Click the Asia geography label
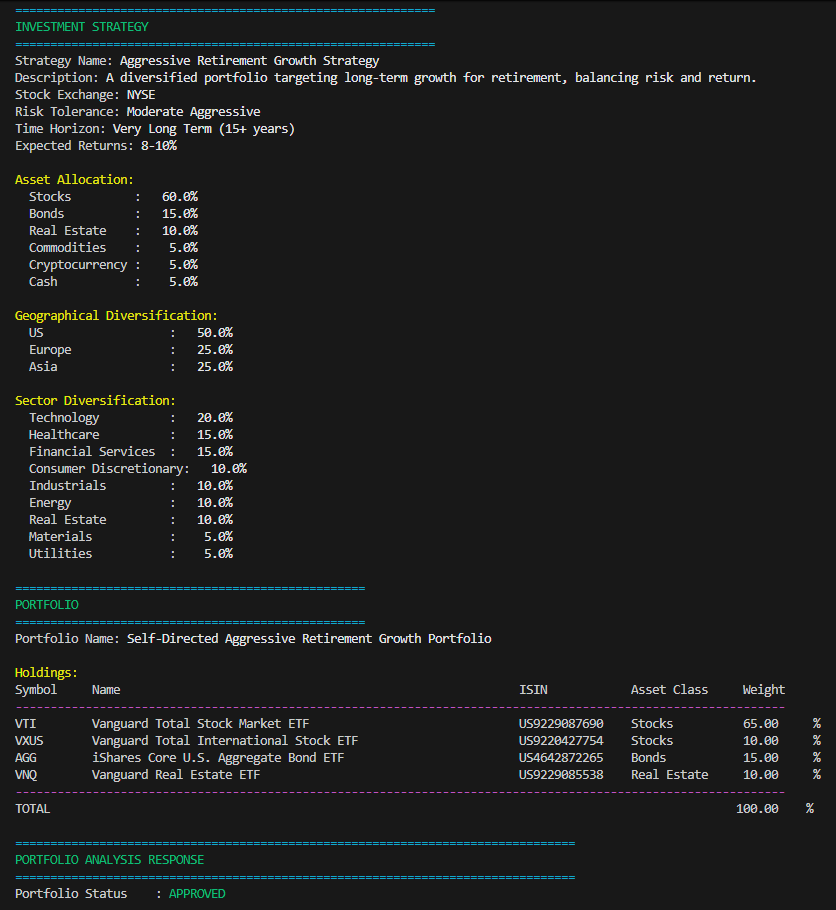 pos(43,367)
